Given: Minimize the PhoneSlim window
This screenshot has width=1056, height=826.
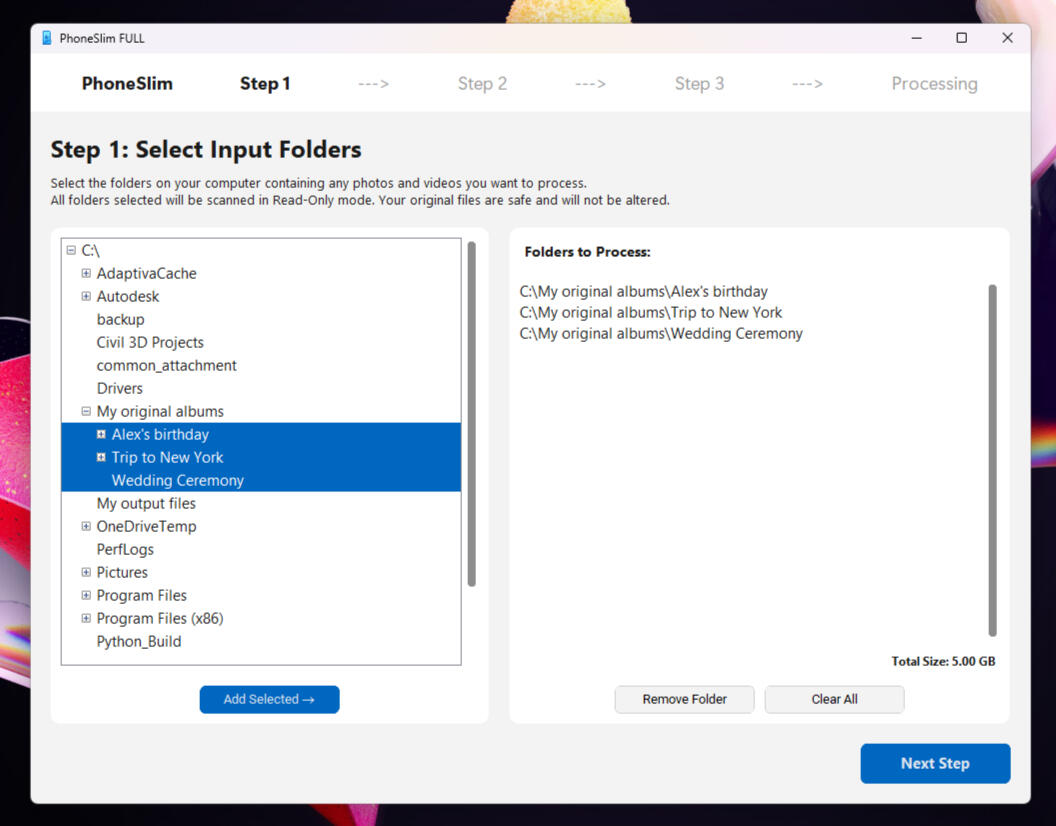Looking at the screenshot, I should click(x=917, y=38).
